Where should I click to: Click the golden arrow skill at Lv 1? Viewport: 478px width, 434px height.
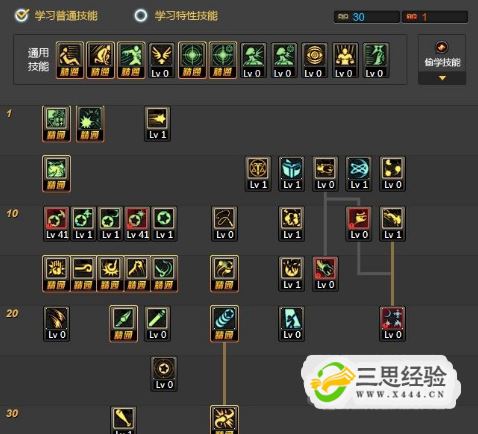(157, 124)
